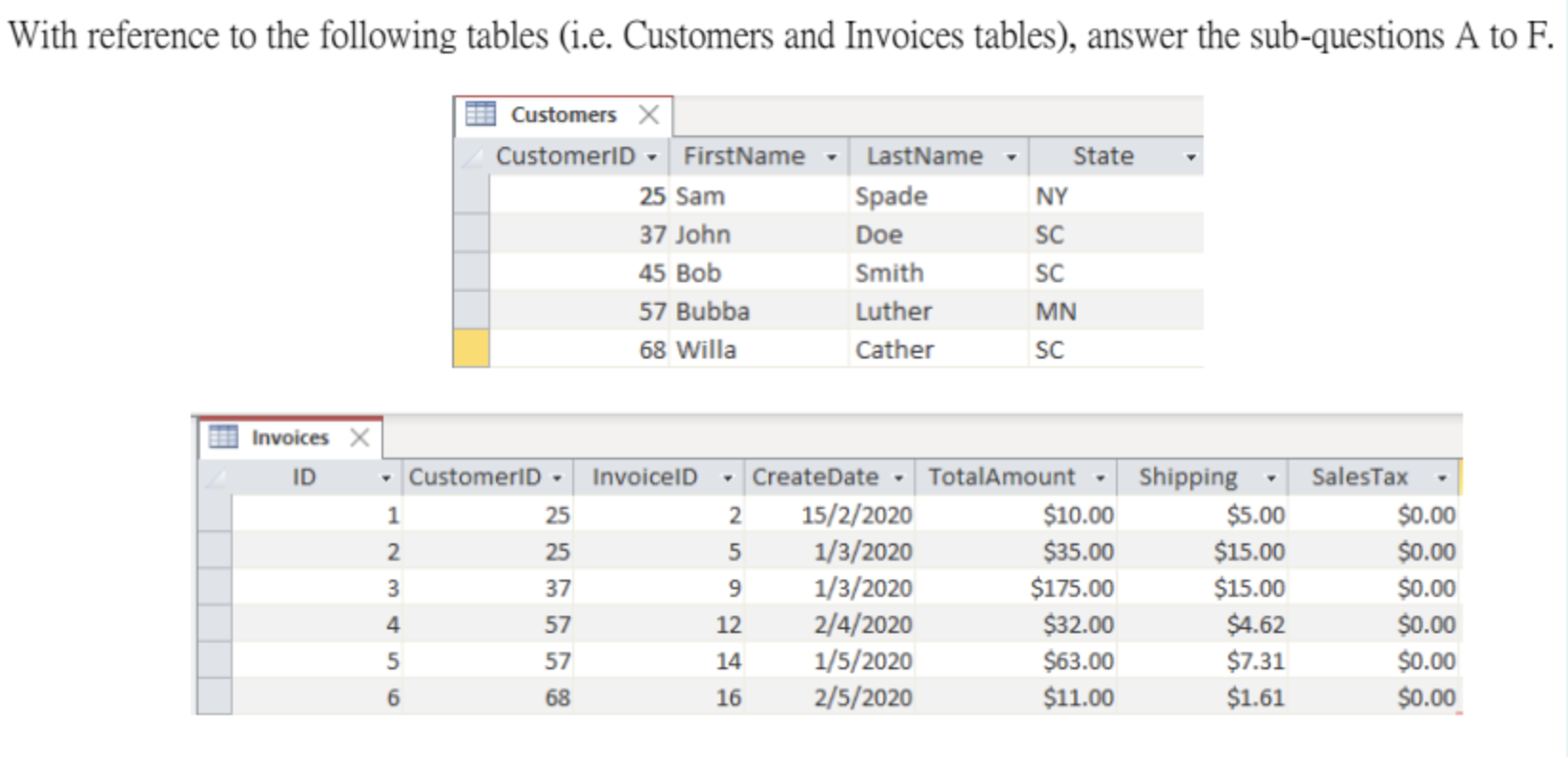Click the 2/5/2020 date cell

[829, 697]
